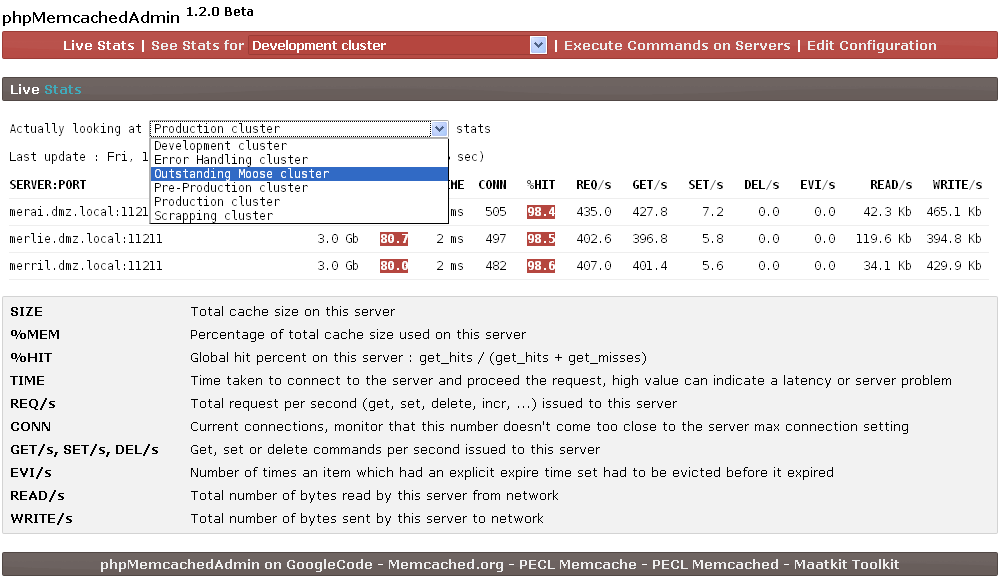Choose 'Error Handling cluster' option
The height and width of the screenshot is (577, 1000).
pyautogui.click(x=231, y=160)
